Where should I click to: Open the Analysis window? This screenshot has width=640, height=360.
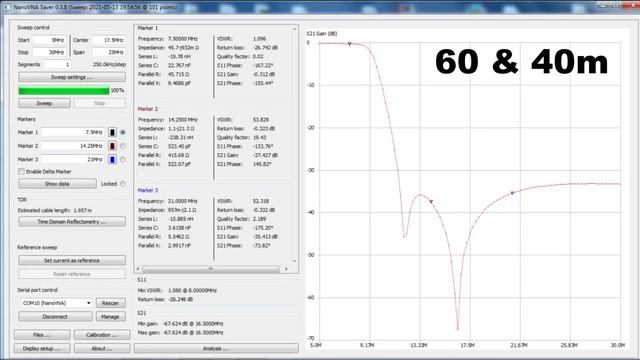pyautogui.click(x=216, y=349)
